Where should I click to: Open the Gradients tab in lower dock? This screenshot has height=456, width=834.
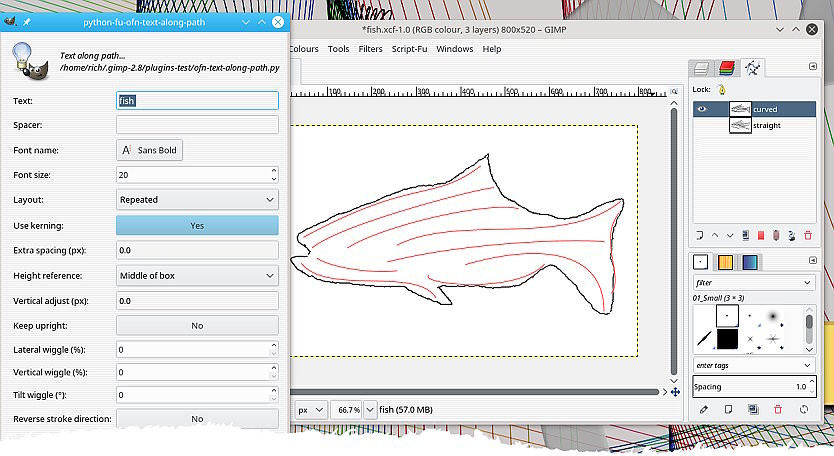point(750,262)
